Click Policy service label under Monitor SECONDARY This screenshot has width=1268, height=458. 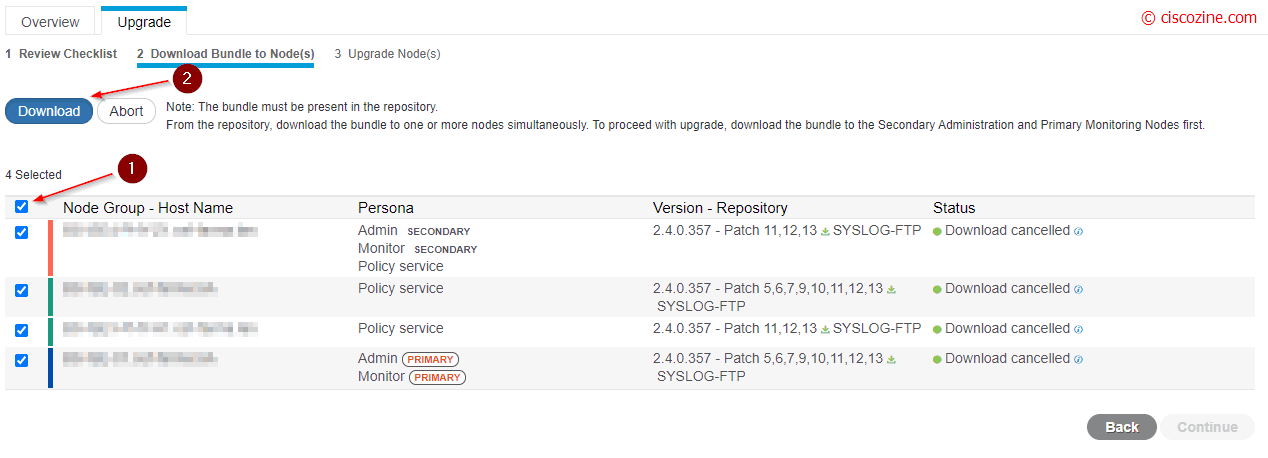pos(401,267)
